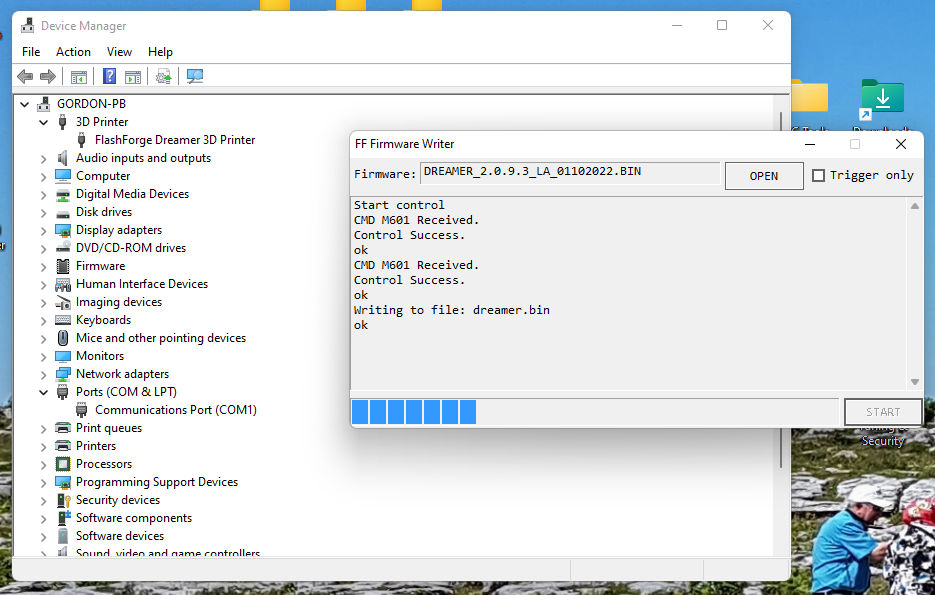Click the back navigation arrow in the toolbar
Image resolution: width=935 pixels, height=595 pixels.
click(24, 76)
